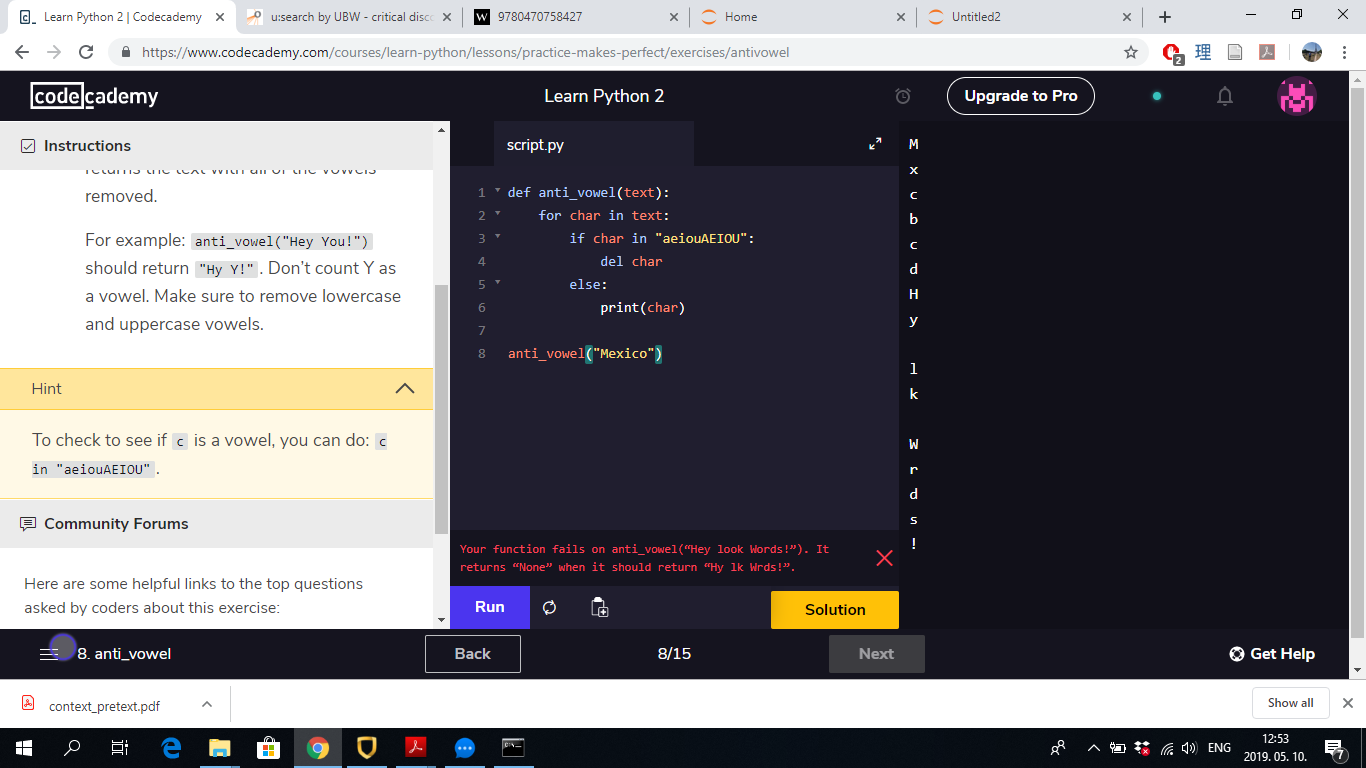Reset the code with the refresh icon
The height and width of the screenshot is (768, 1366).
pos(549,608)
